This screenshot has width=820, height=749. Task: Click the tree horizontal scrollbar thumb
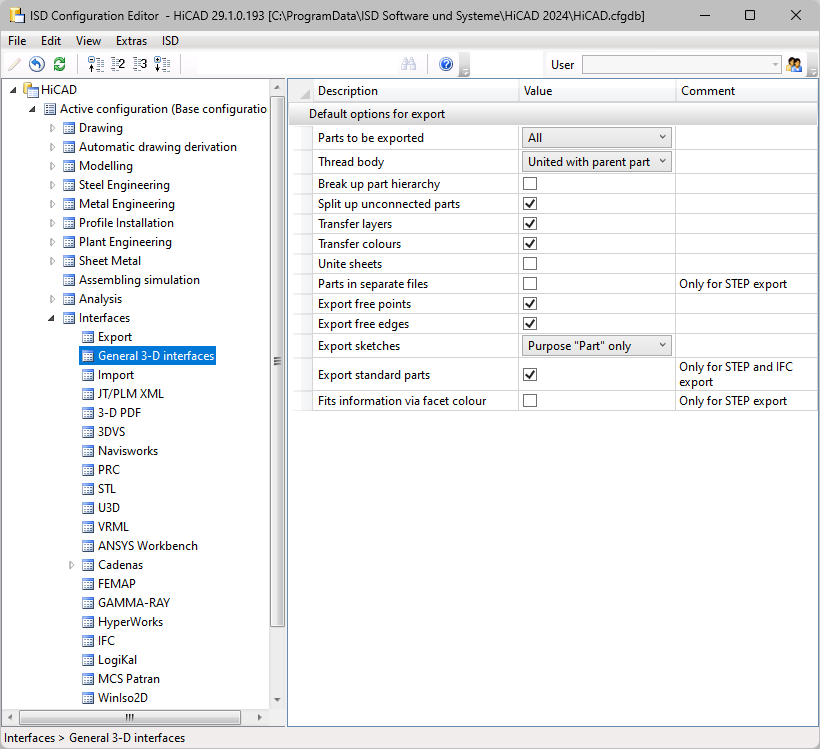pyautogui.click(x=130, y=717)
